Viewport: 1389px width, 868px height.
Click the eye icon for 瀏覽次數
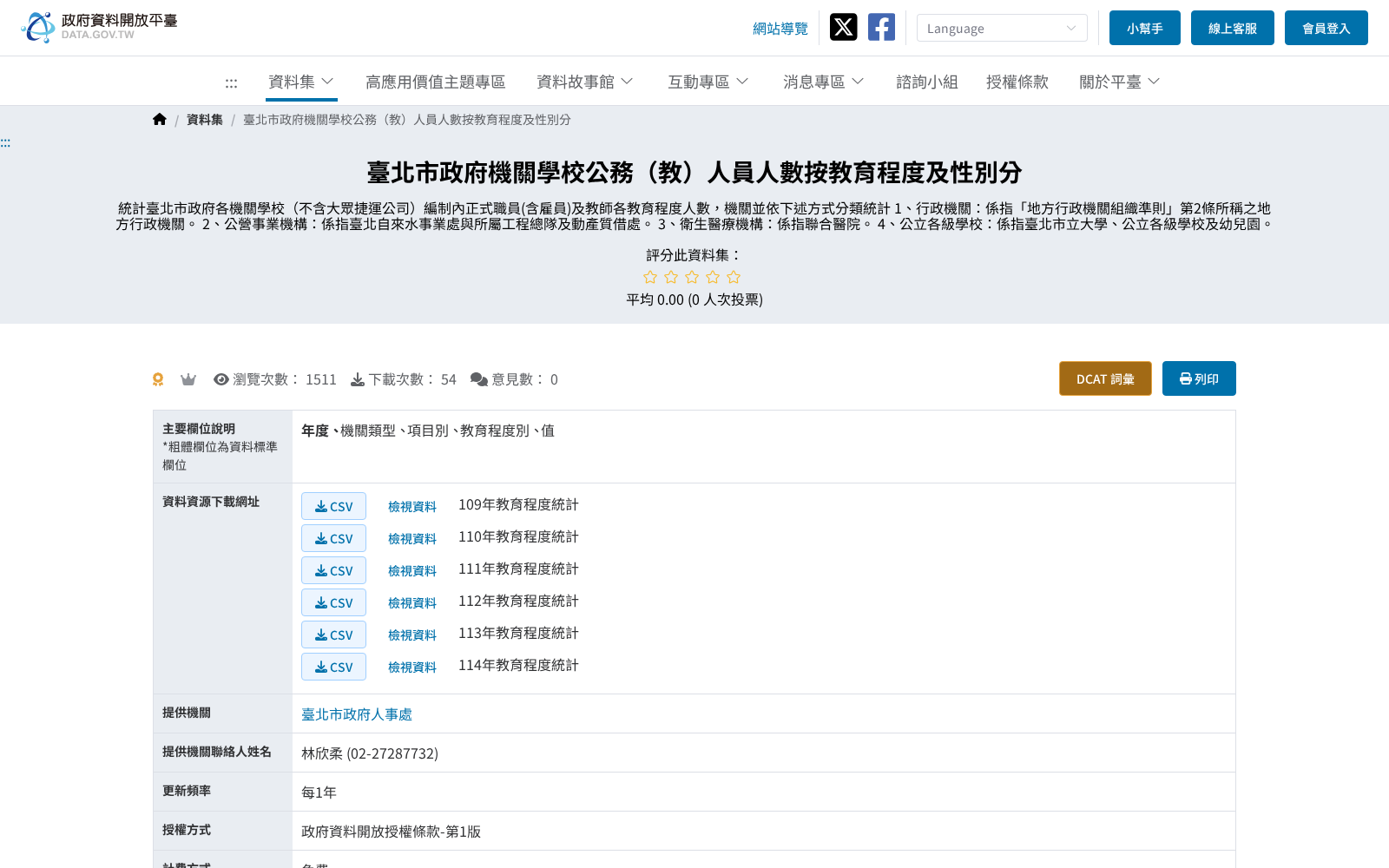pyautogui.click(x=221, y=379)
